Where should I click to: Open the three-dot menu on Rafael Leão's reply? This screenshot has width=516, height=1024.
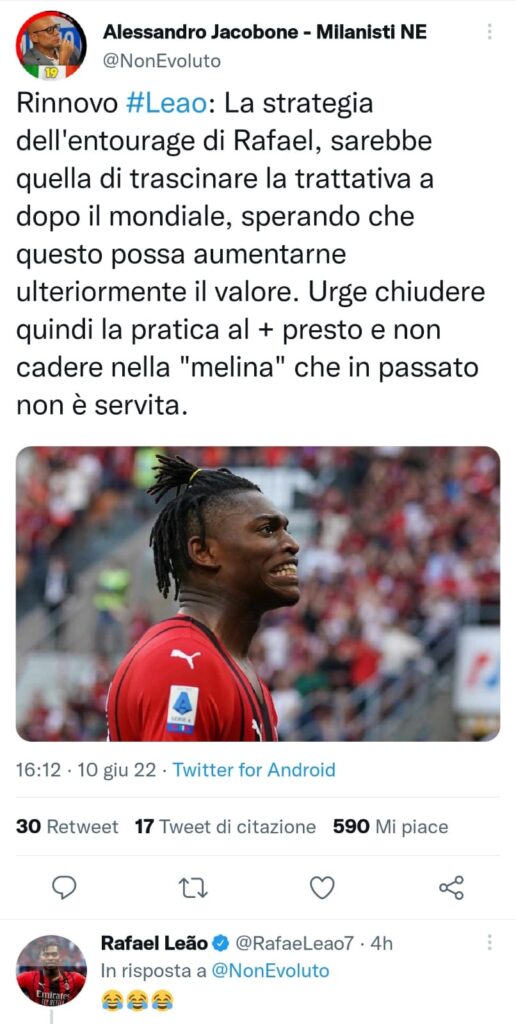coord(489,942)
